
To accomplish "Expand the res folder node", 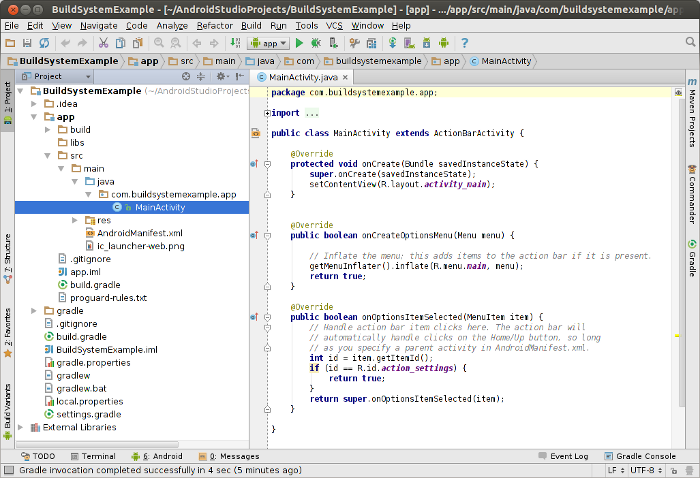I will pyautogui.click(x=75, y=220).
